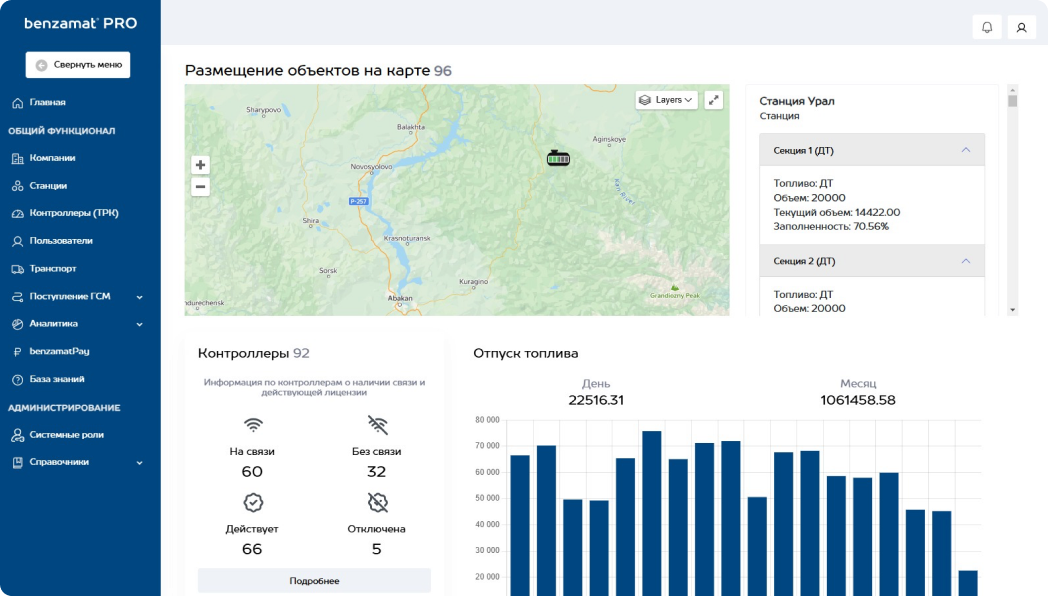Viewport: 1048px width, 596px height.
Task: Click the 'На связи' wifi icon
Action: click(253, 424)
